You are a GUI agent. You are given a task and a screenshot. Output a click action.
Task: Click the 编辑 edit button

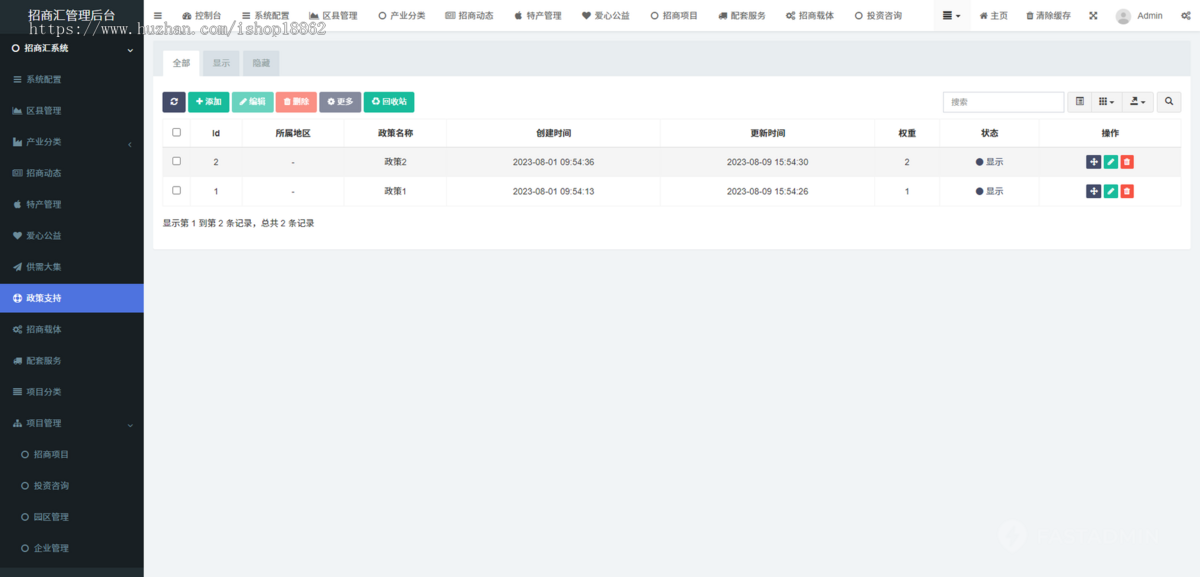(252, 102)
